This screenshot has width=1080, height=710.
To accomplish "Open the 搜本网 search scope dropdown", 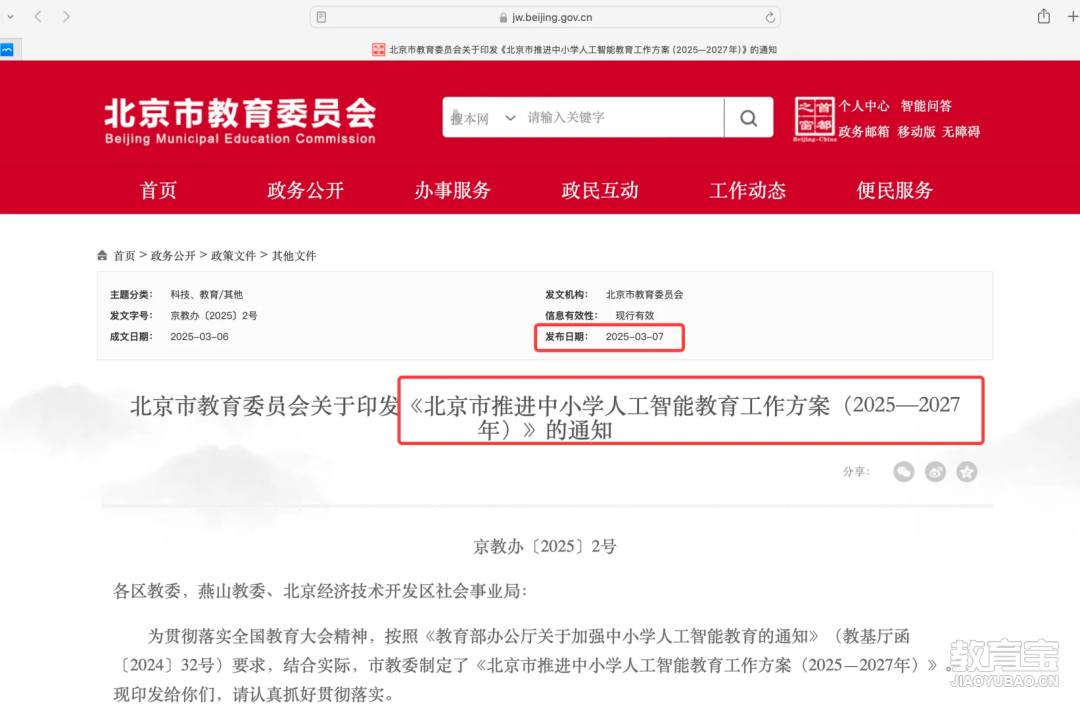I will (482, 118).
